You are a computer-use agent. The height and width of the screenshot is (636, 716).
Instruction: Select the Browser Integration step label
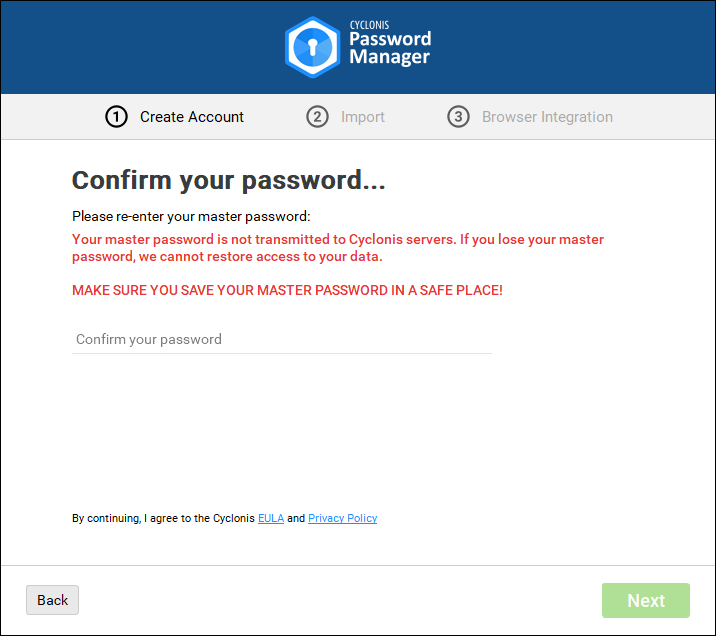547,117
